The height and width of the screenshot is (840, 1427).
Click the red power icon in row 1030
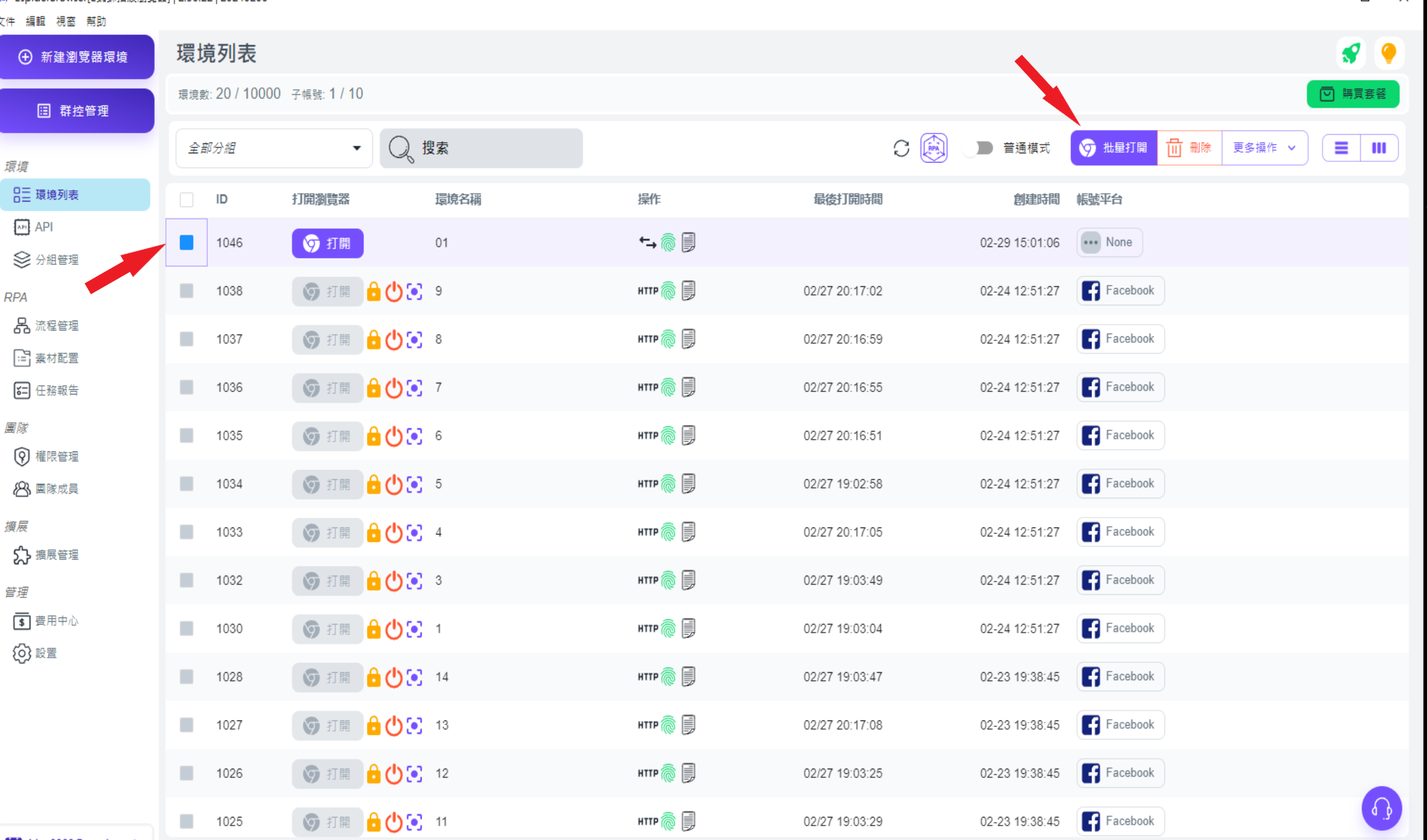(394, 629)
